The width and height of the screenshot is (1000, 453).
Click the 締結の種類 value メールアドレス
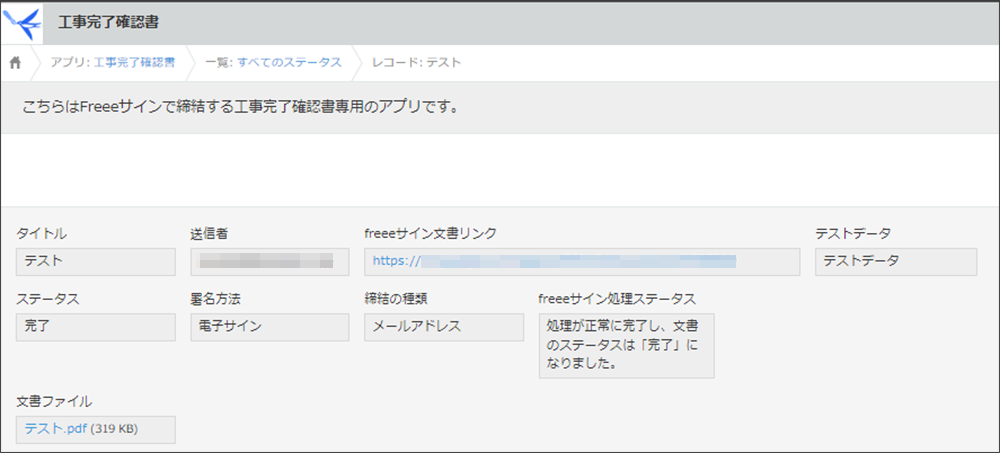pyautogui.click(x=444, y=327)
